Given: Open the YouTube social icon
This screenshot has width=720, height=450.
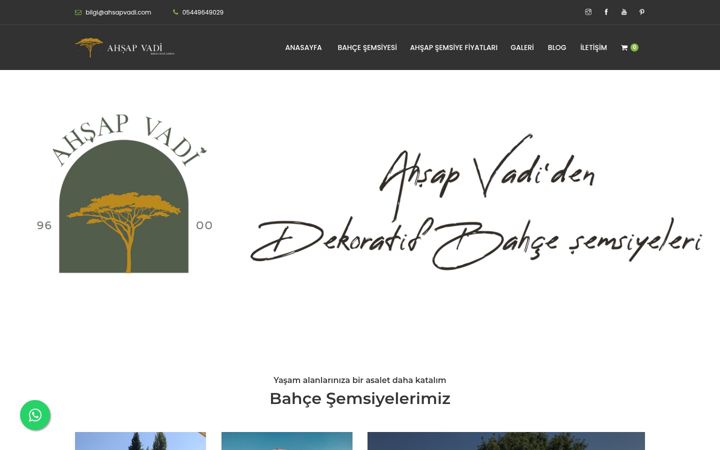Looking at the screenshot, I should [x=624, y=12].
